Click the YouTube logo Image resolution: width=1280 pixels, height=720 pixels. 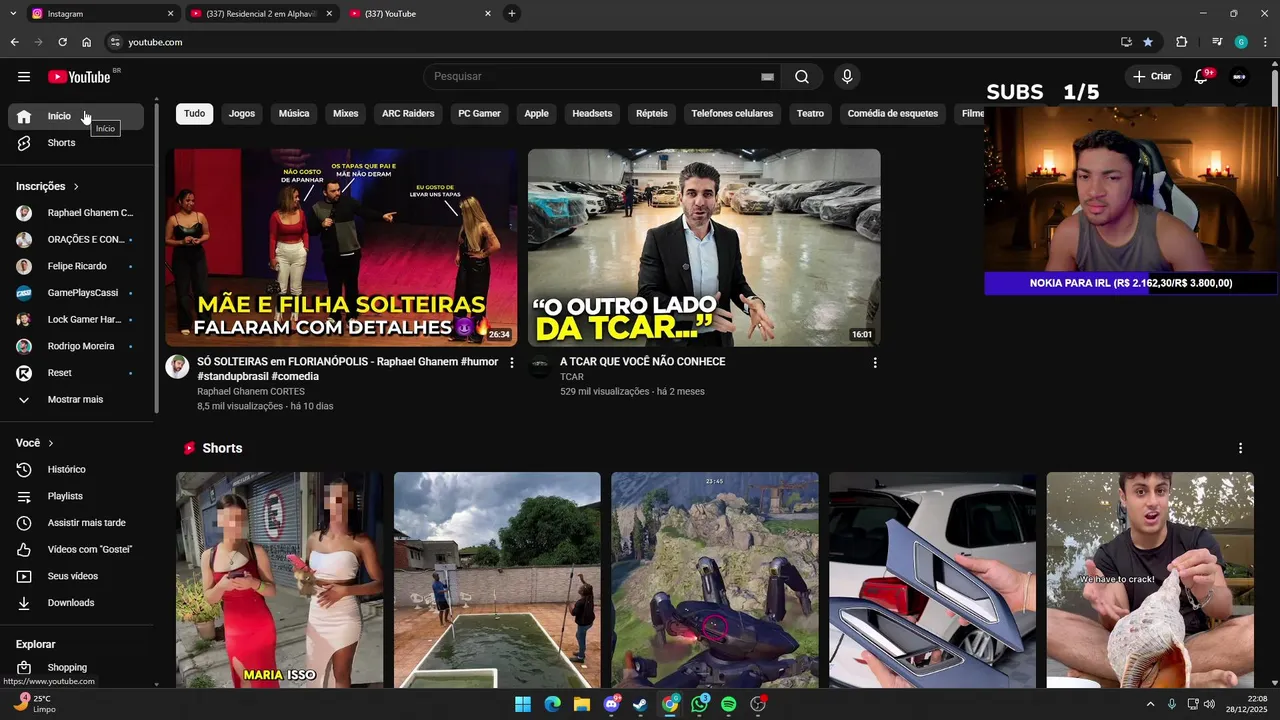coord(79,77)
